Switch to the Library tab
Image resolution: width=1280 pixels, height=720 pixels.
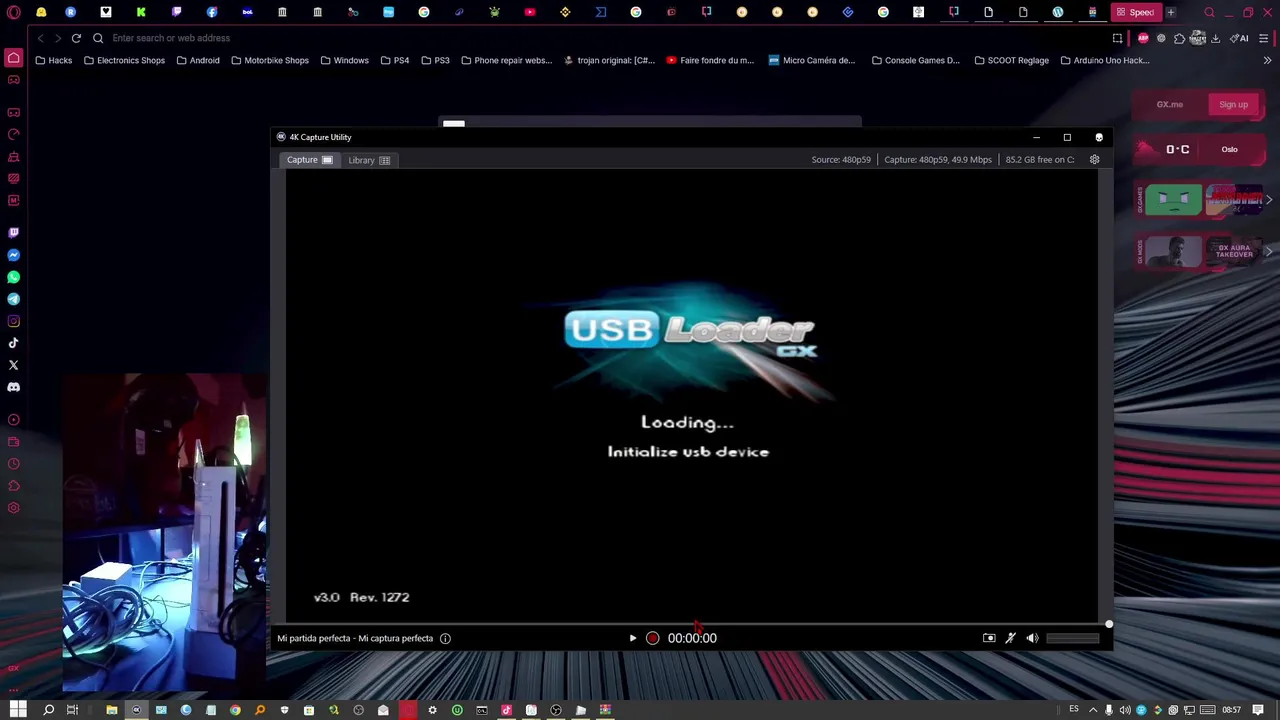369,160
